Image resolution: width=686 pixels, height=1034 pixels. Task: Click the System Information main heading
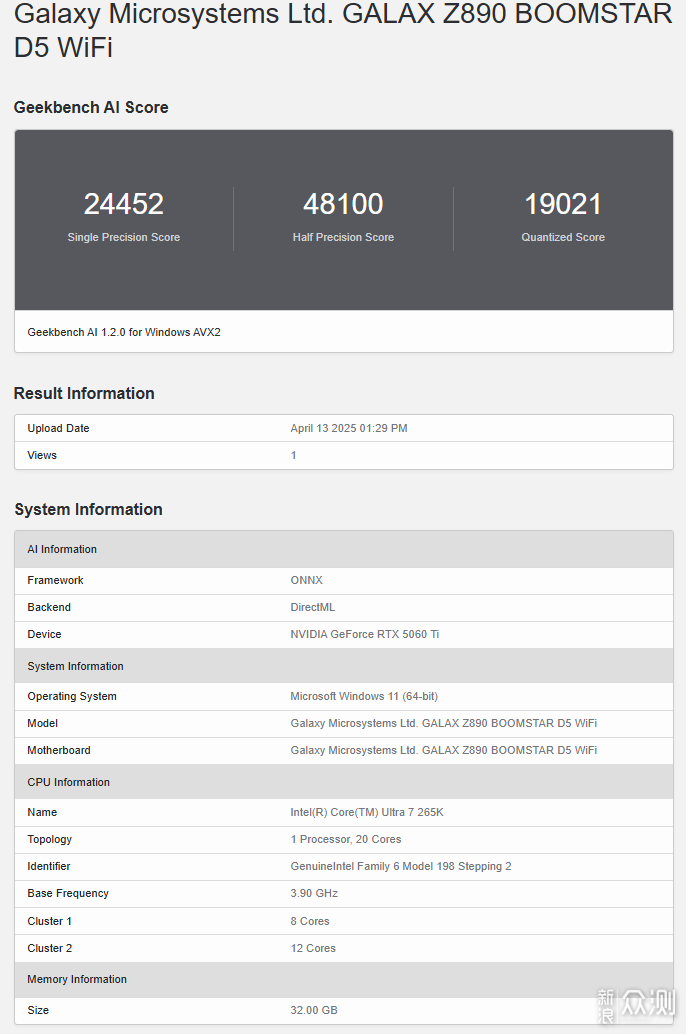(x=88, y=510)
